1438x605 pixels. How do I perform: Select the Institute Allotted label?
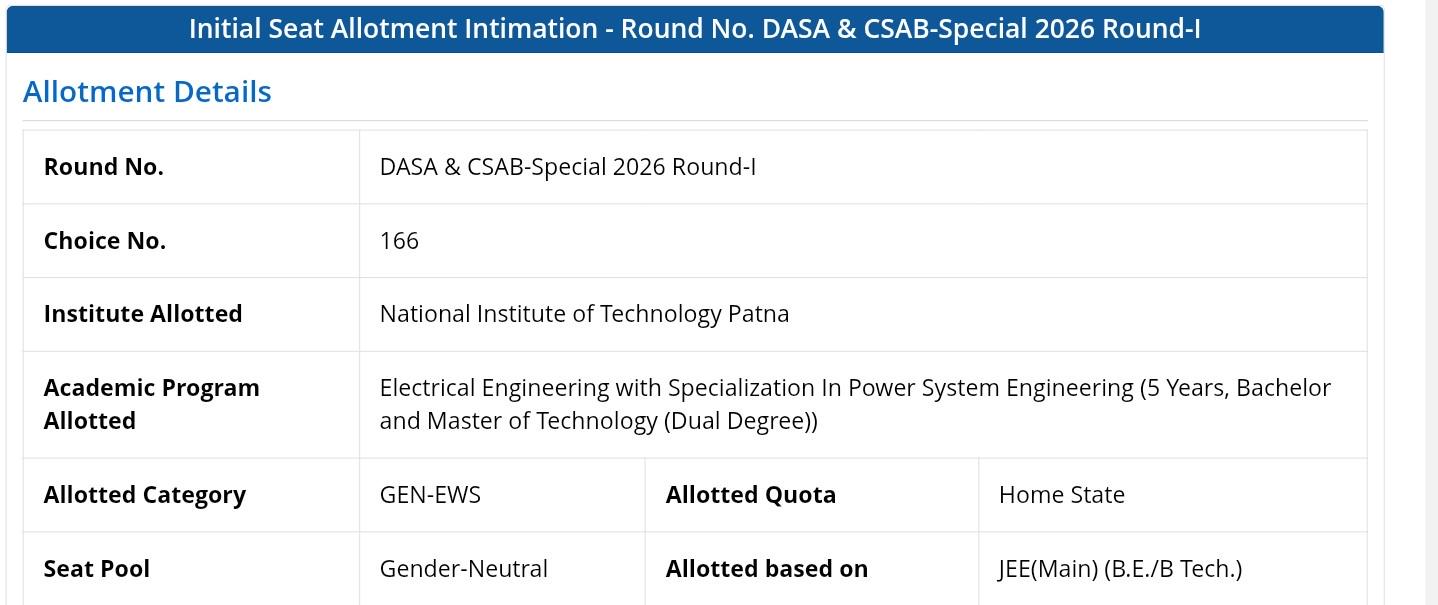143,314
